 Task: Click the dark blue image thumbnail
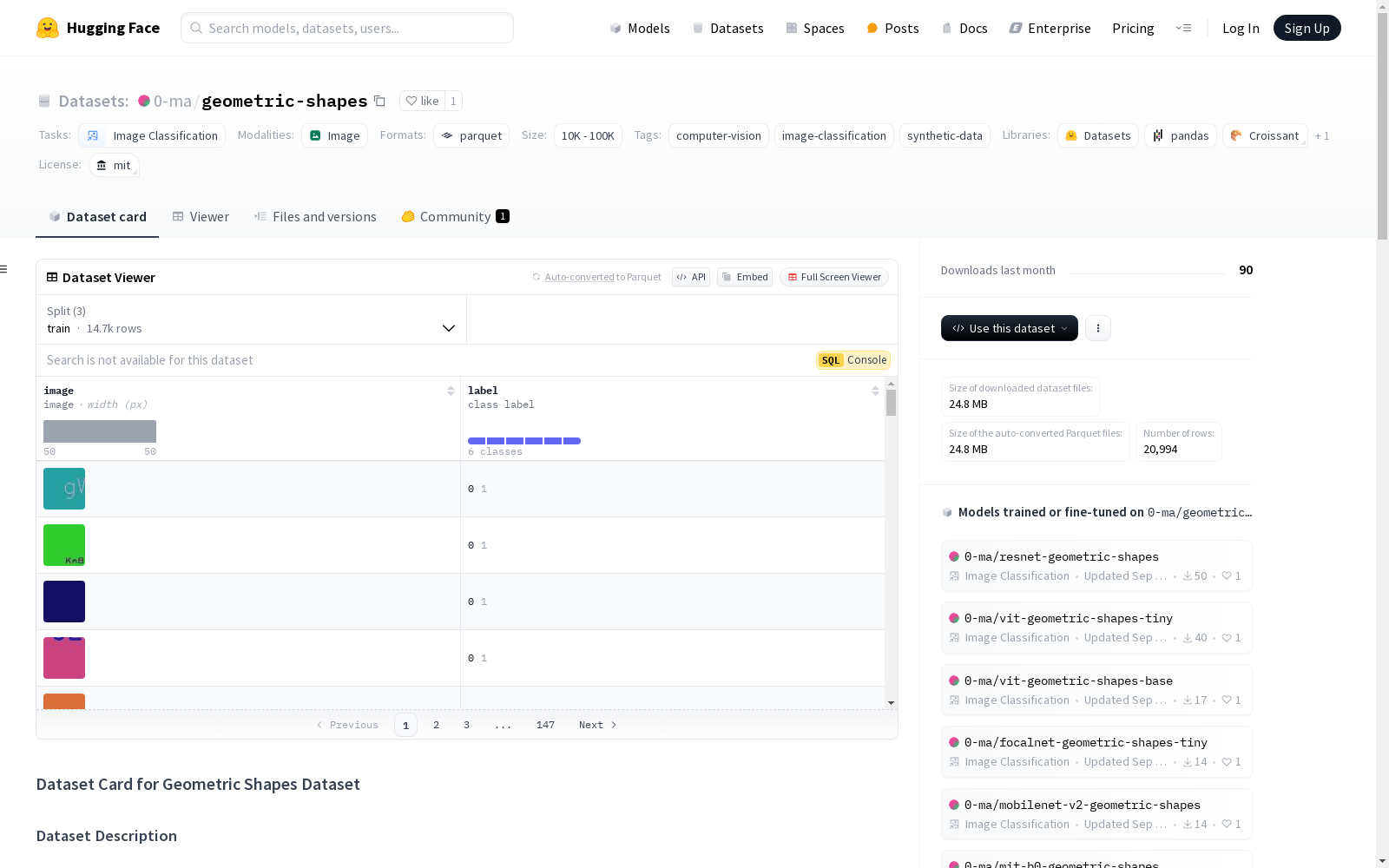(64, 602)
